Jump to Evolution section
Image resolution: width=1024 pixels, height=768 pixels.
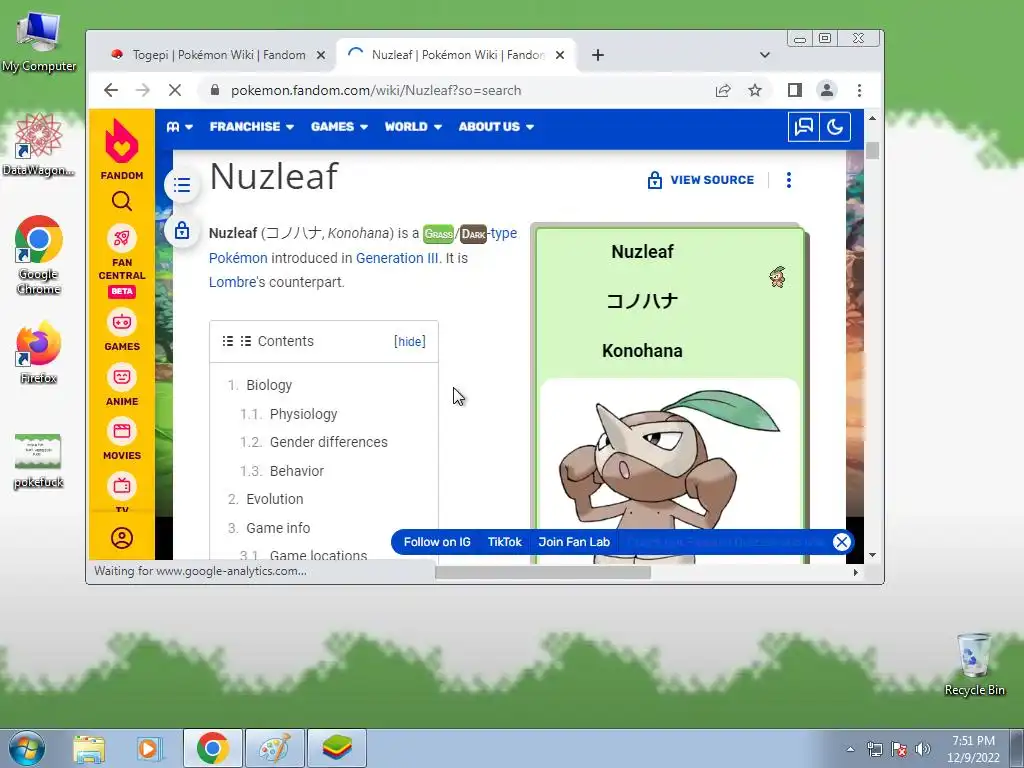pos(274,499)
